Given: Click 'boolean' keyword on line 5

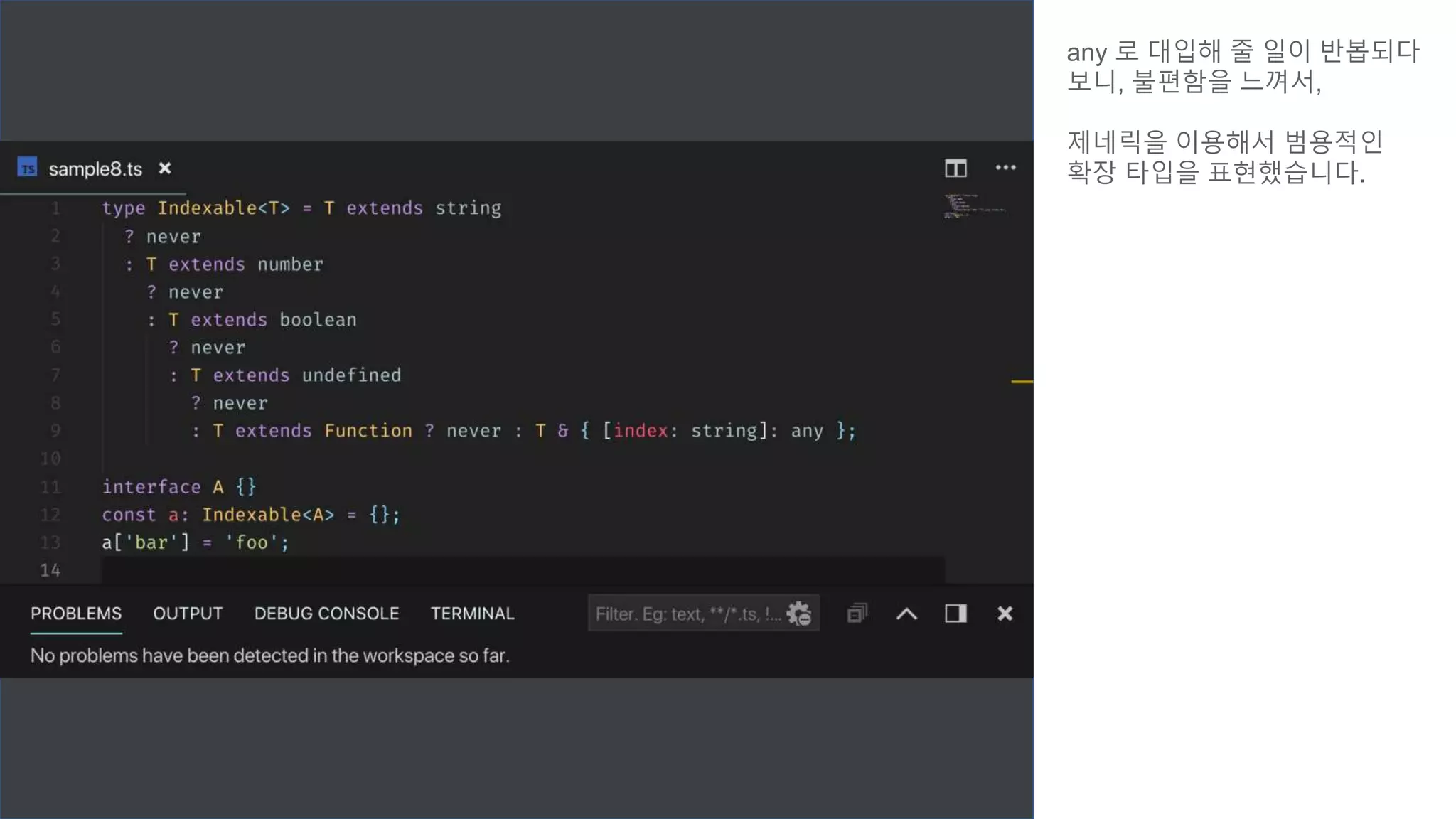Looking at the screenshot, I should click(318, 320).
